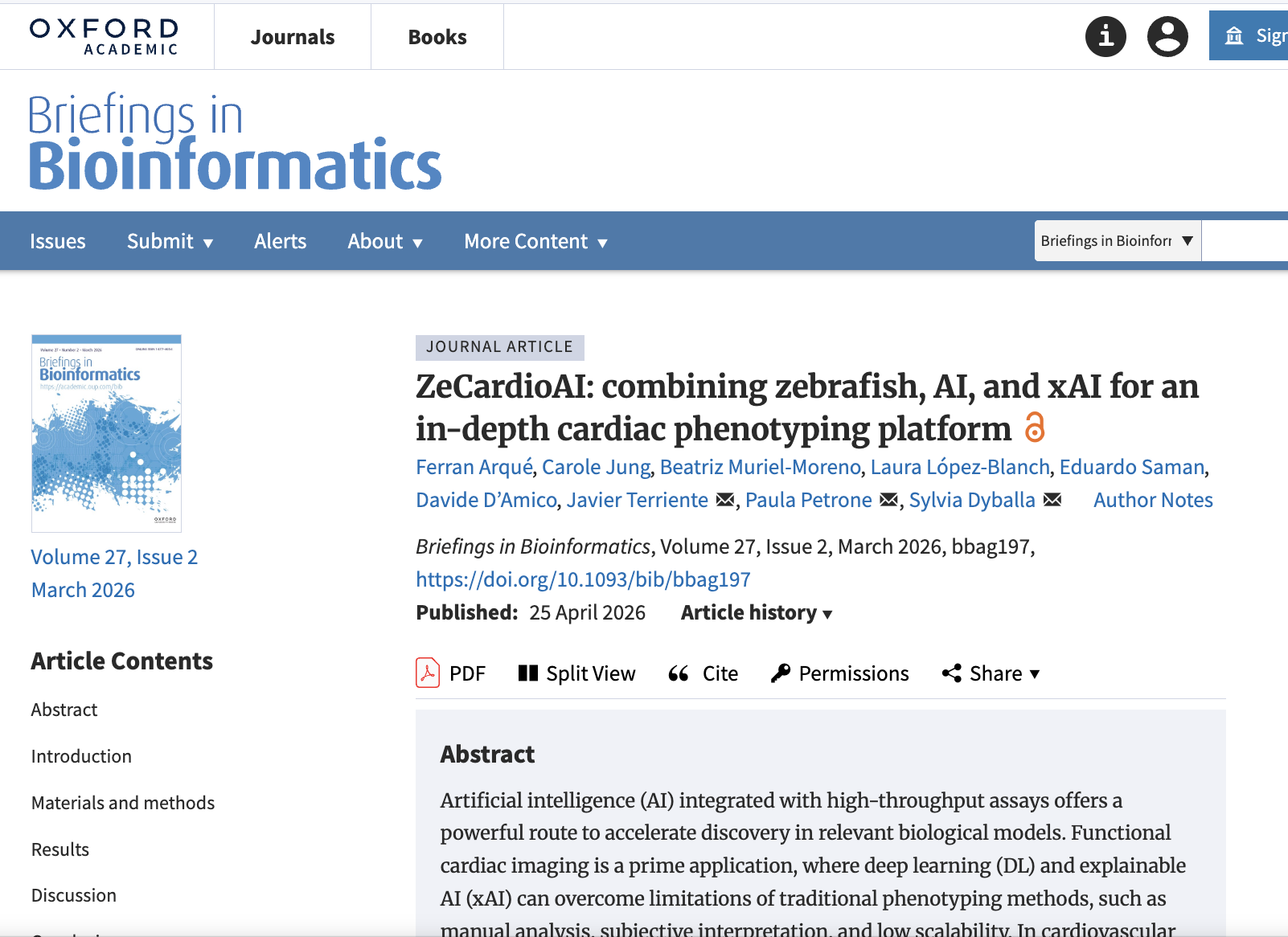Open the Alerts menu item
The image size is (1288, 937).
[x=280, y=241]
